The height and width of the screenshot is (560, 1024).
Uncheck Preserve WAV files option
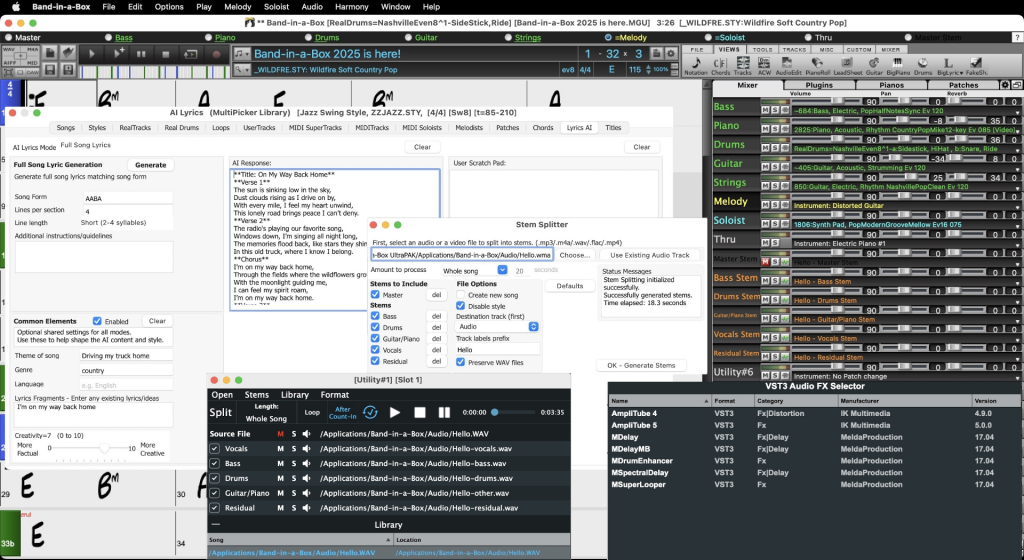461,362
